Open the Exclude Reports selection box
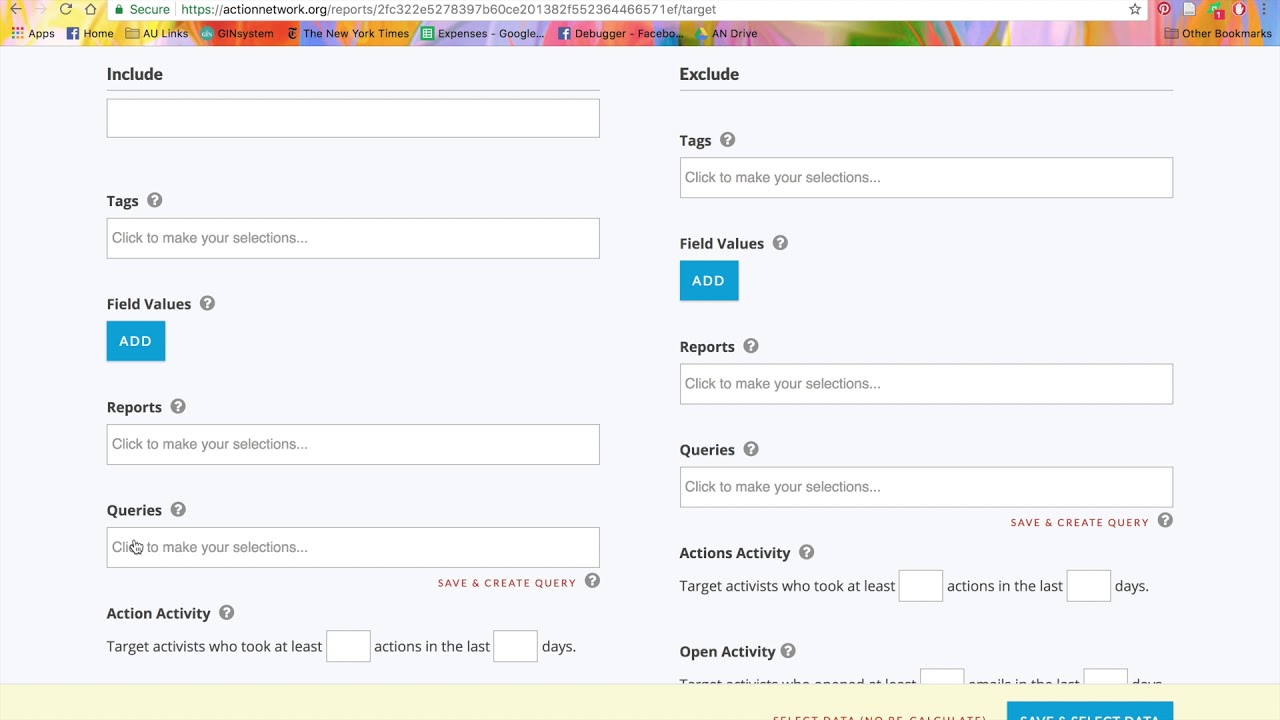The image size is (1280, 720). pos(926,384)
